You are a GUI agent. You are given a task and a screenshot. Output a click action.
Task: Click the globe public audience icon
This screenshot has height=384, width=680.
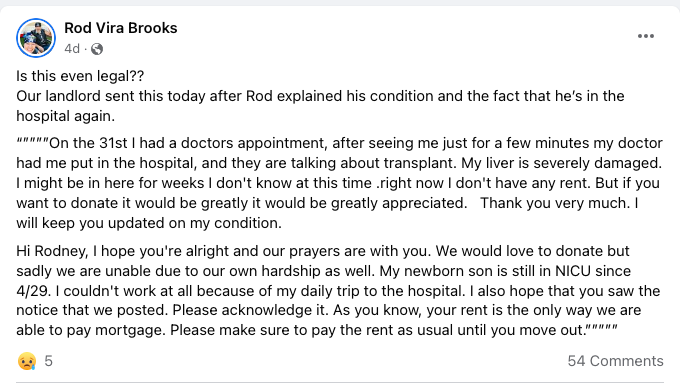97,49
